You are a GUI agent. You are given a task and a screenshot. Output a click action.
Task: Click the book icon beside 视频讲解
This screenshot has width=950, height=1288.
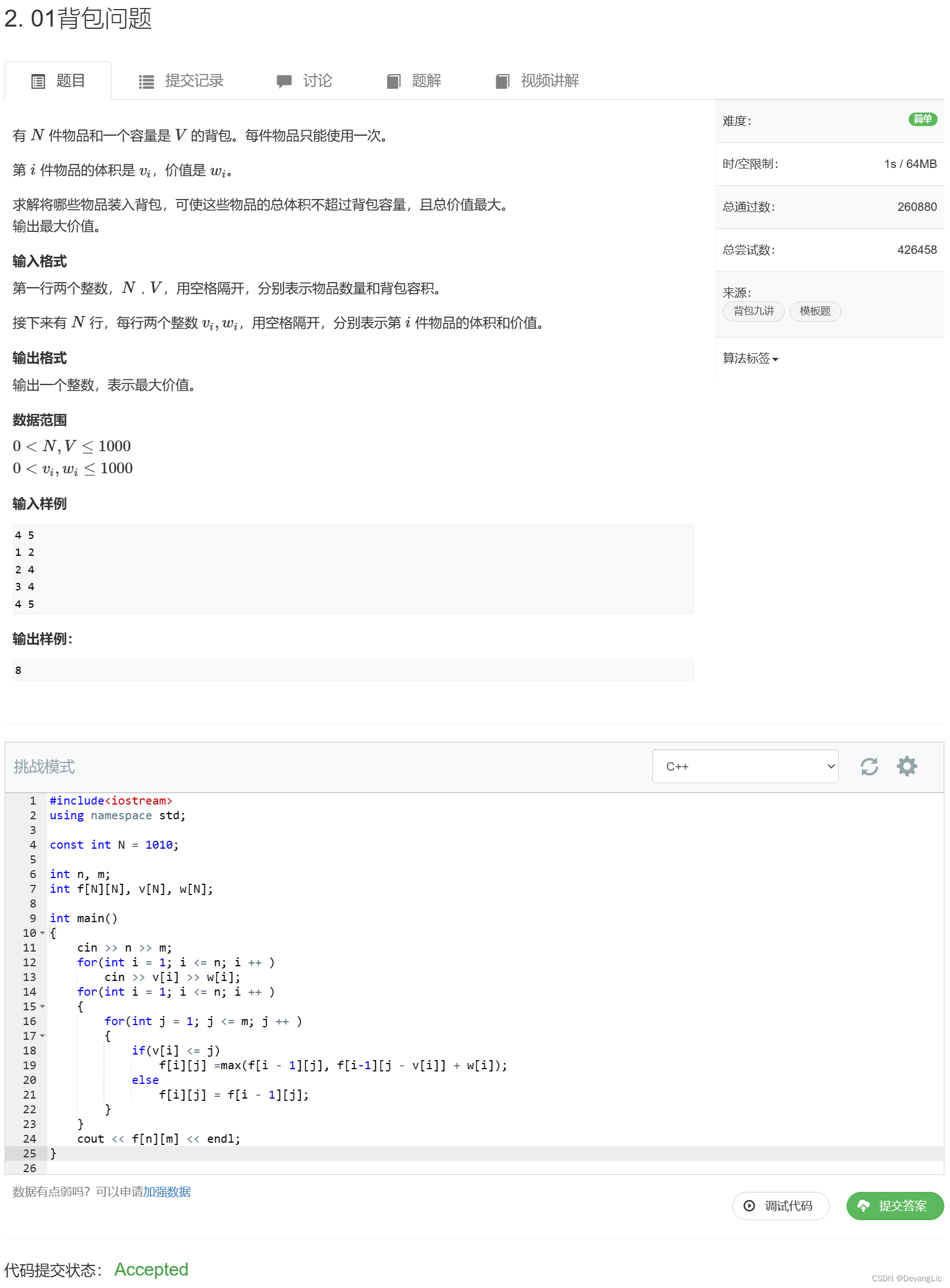click(503, 81)
